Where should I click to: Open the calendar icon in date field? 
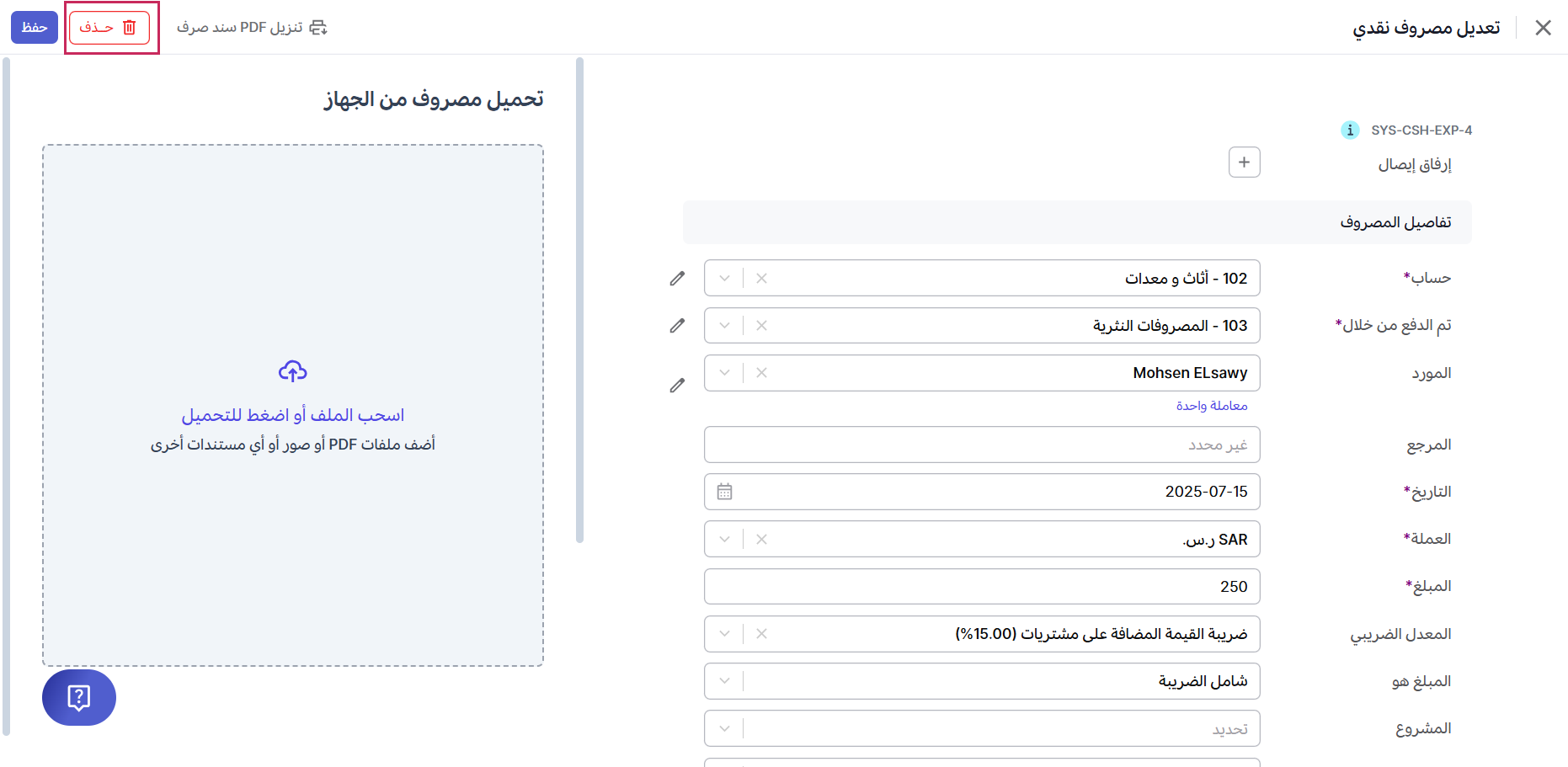724,492
